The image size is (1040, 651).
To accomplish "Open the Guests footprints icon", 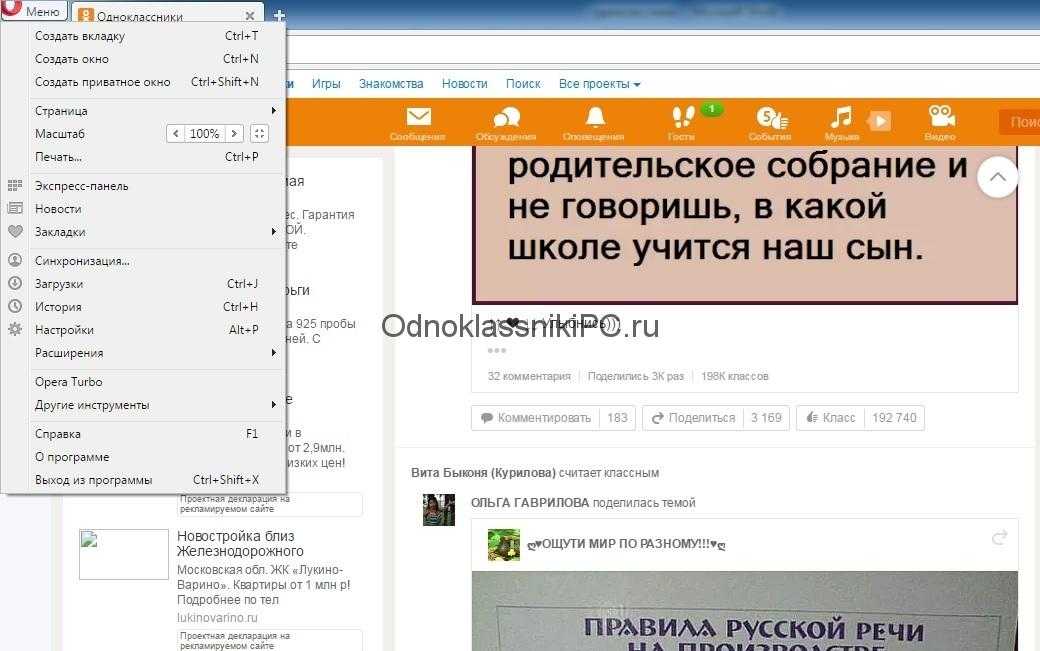I will pyautogui.click(x=681, y=119).
